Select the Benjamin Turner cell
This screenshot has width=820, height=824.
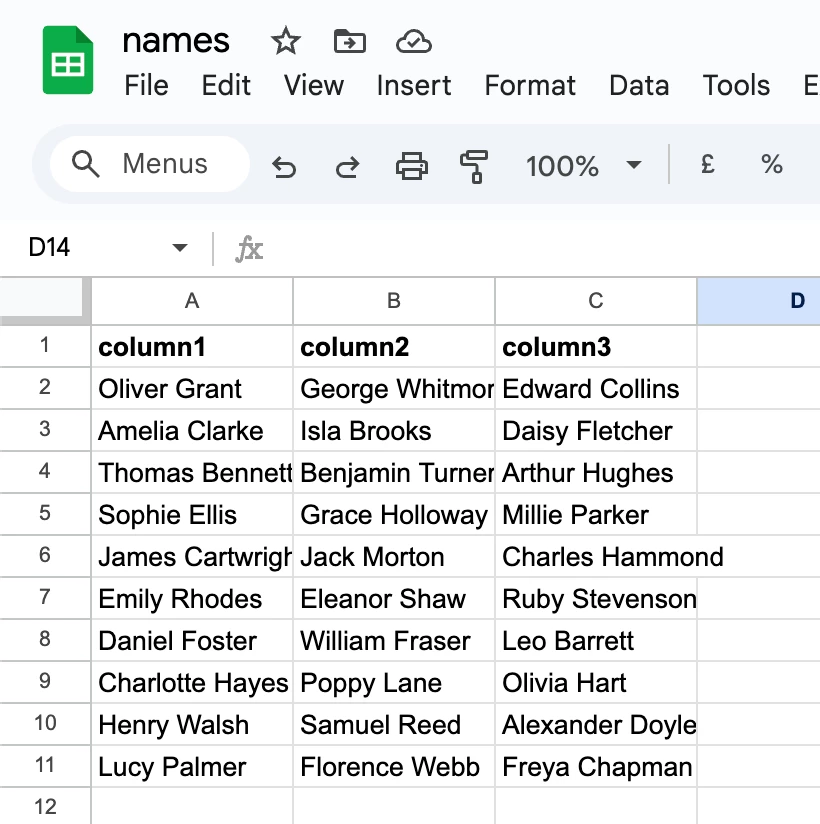click(394, 472)
